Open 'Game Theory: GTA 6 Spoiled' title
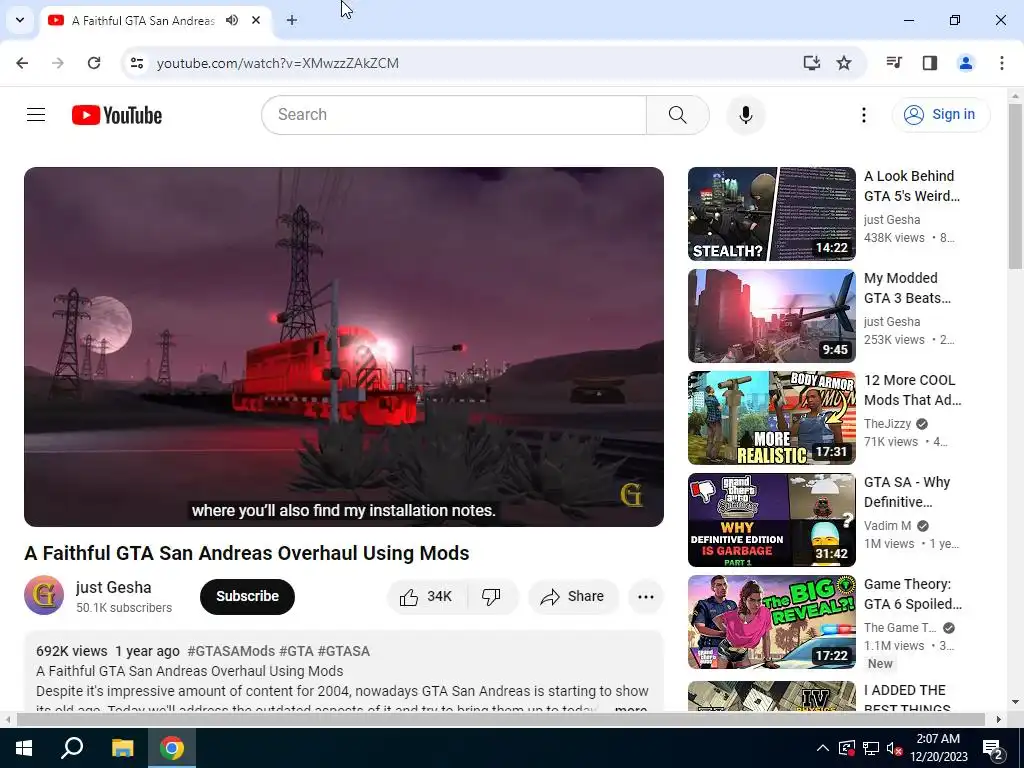 point(912,594)
